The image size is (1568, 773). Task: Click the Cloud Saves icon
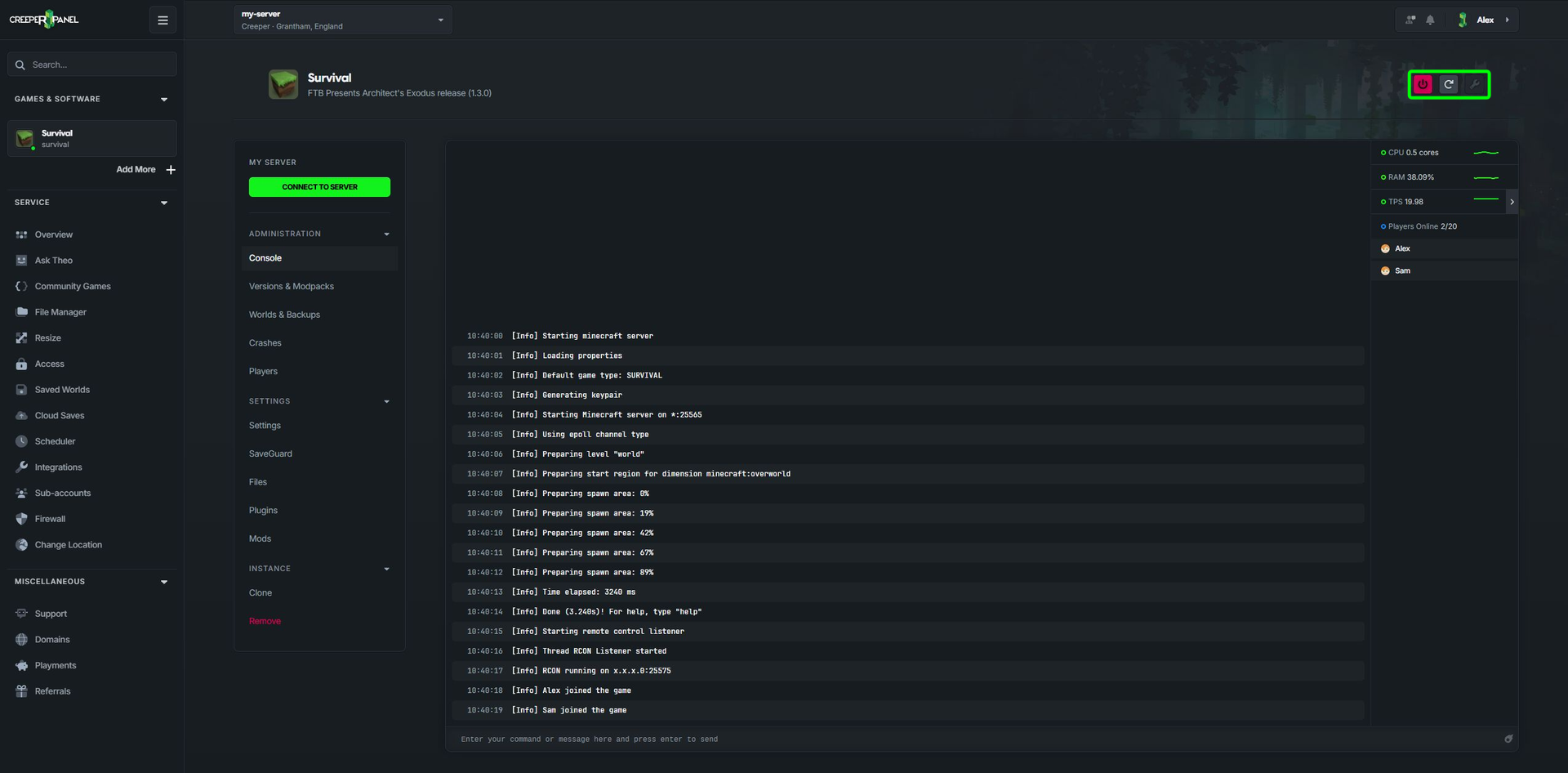[22, 415]
